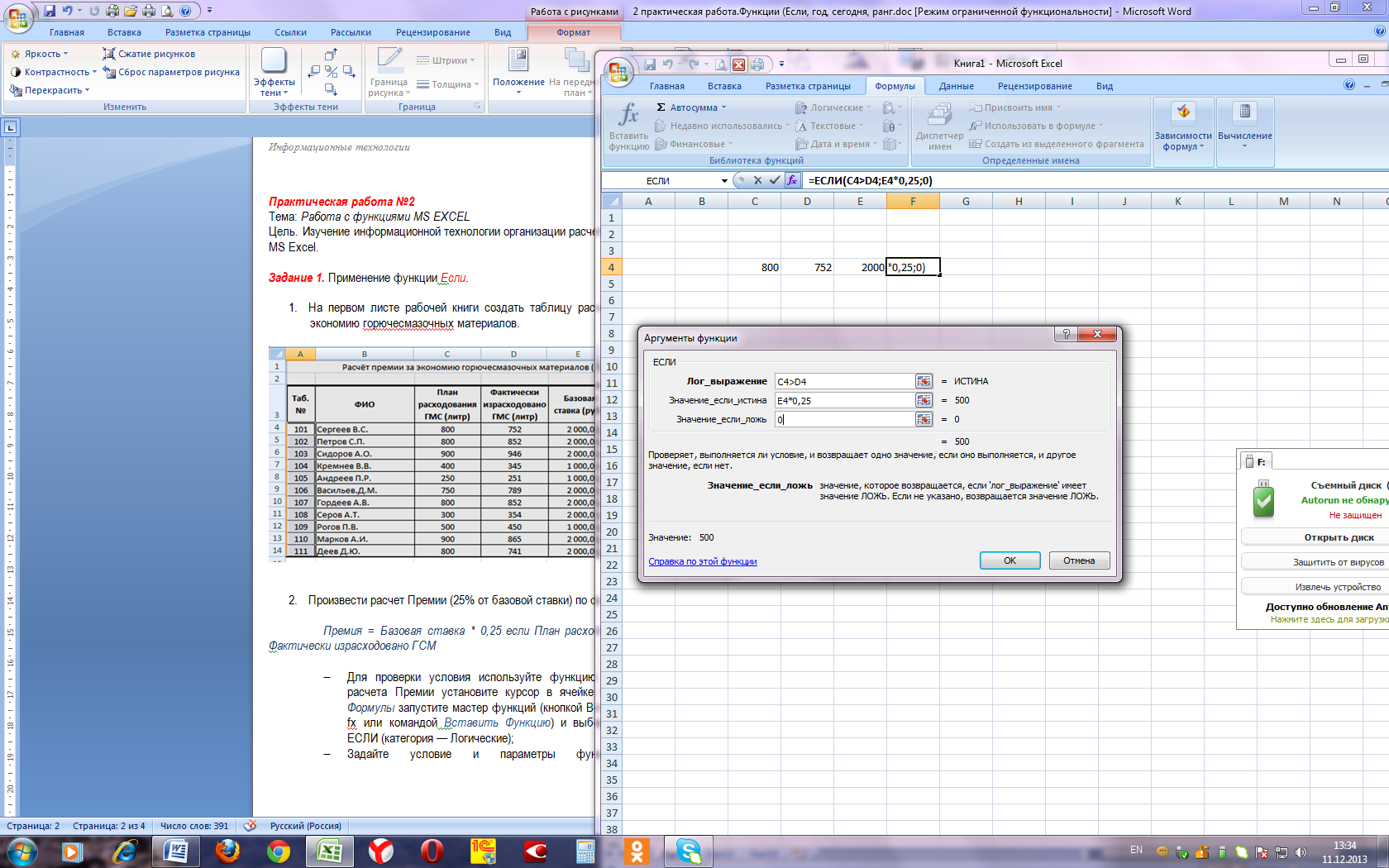This screenshot has width=1389, height=868.
Task: Click the Word help question mark icon
Action: 1379,31
